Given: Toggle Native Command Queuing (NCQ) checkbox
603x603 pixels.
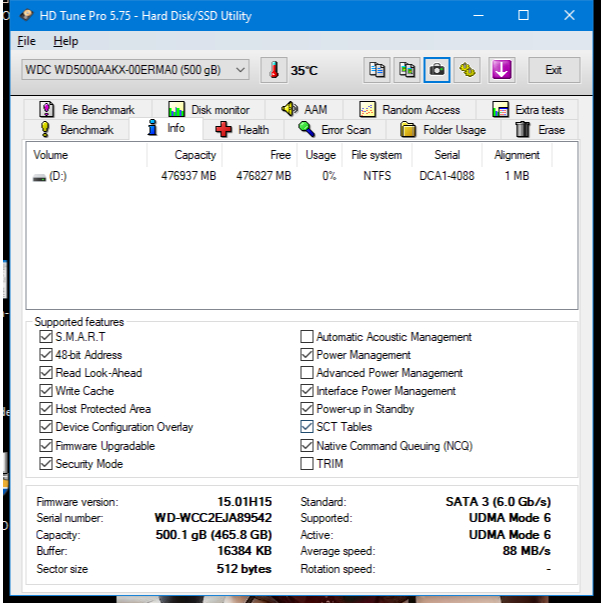Looking at the screenshot, I should [x=307, y=446].
